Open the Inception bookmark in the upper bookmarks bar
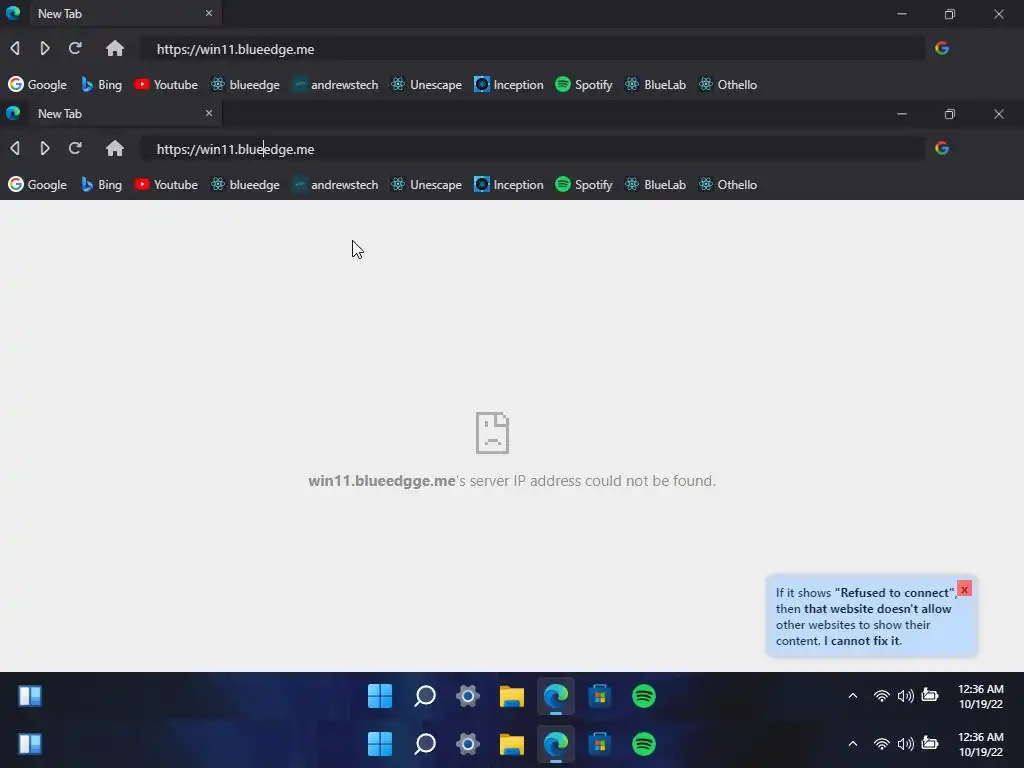This screenshot has width=1024, height=768. tap(509, 84)
